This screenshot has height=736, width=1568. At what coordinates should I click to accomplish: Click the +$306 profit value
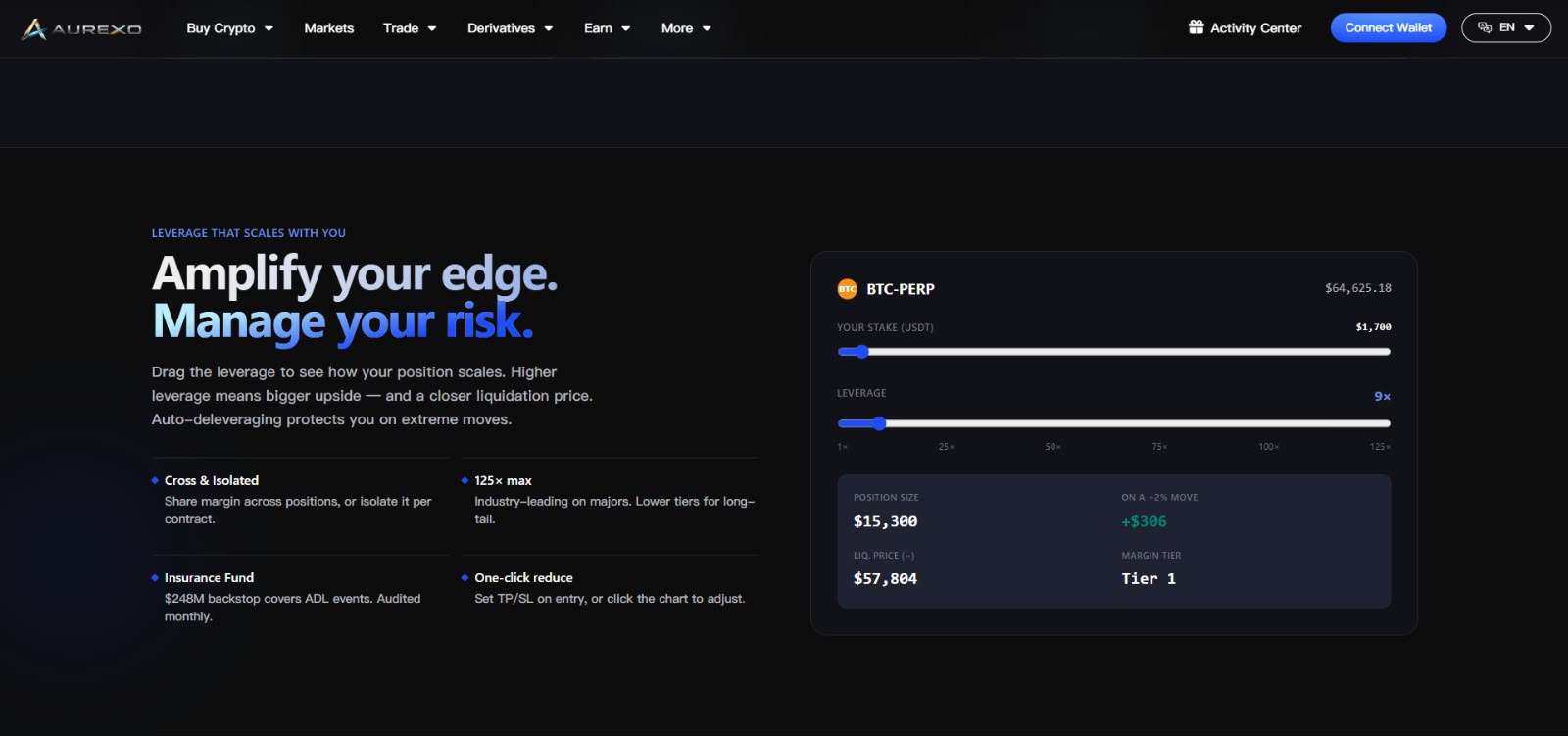(1145, 521)
